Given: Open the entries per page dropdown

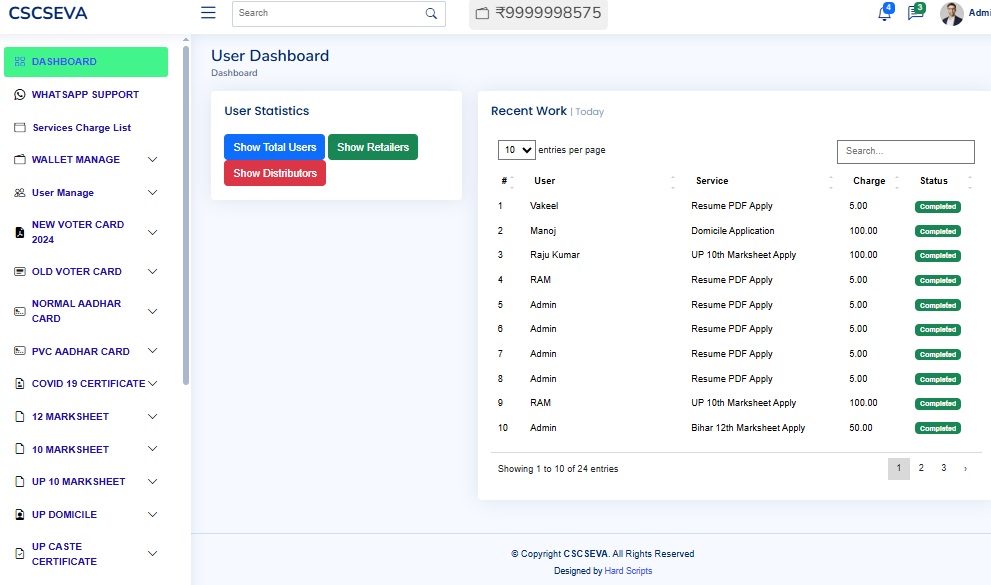Looking at the screenshot, I should (x=516, y=150).
